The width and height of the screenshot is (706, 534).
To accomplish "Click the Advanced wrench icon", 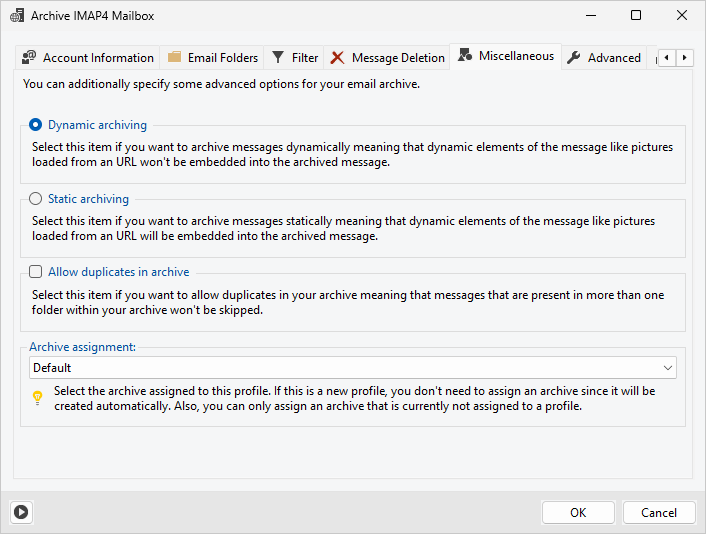I will pos(574,58).
